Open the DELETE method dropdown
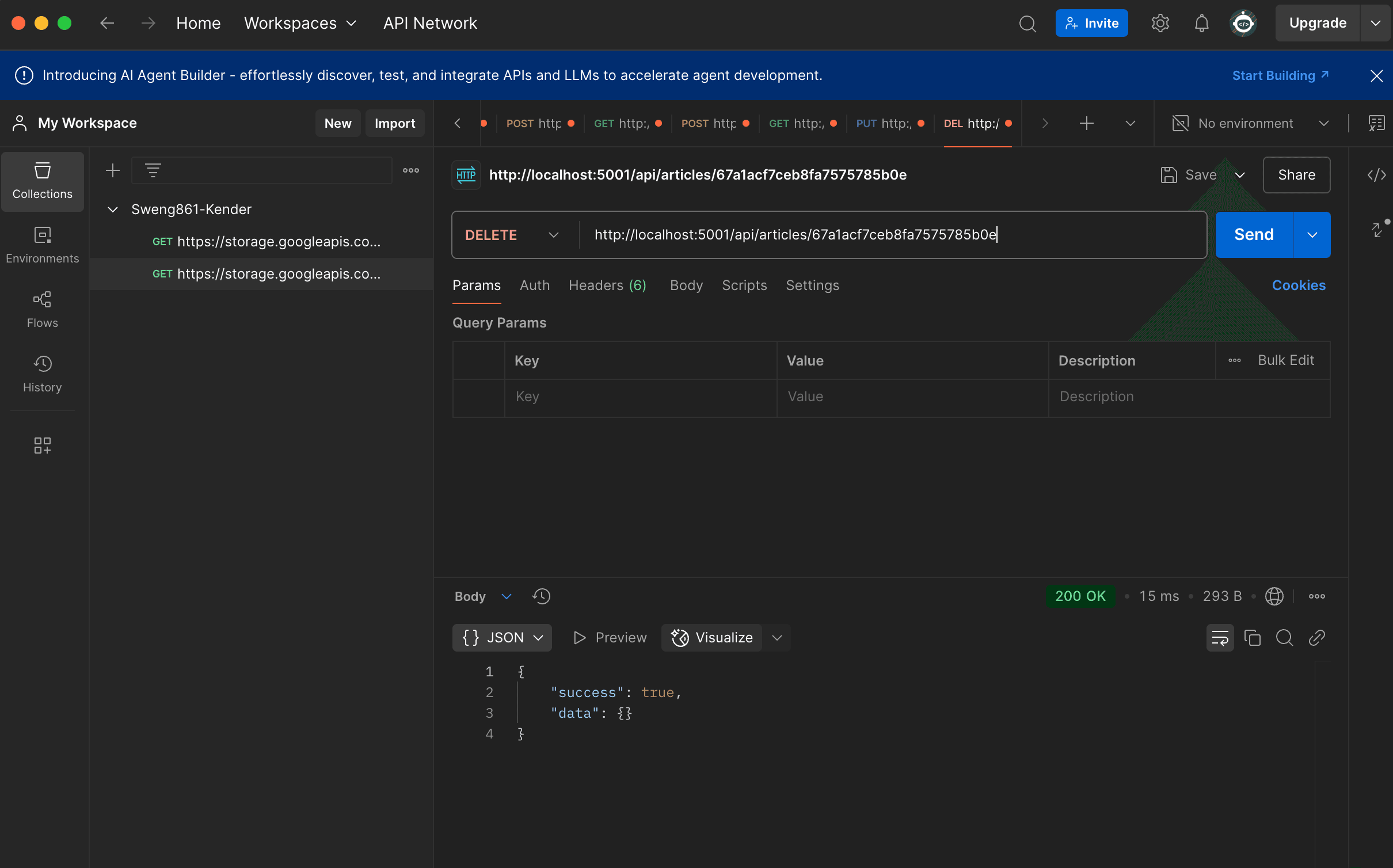1393x868 pixels. (x=512, y=235)
